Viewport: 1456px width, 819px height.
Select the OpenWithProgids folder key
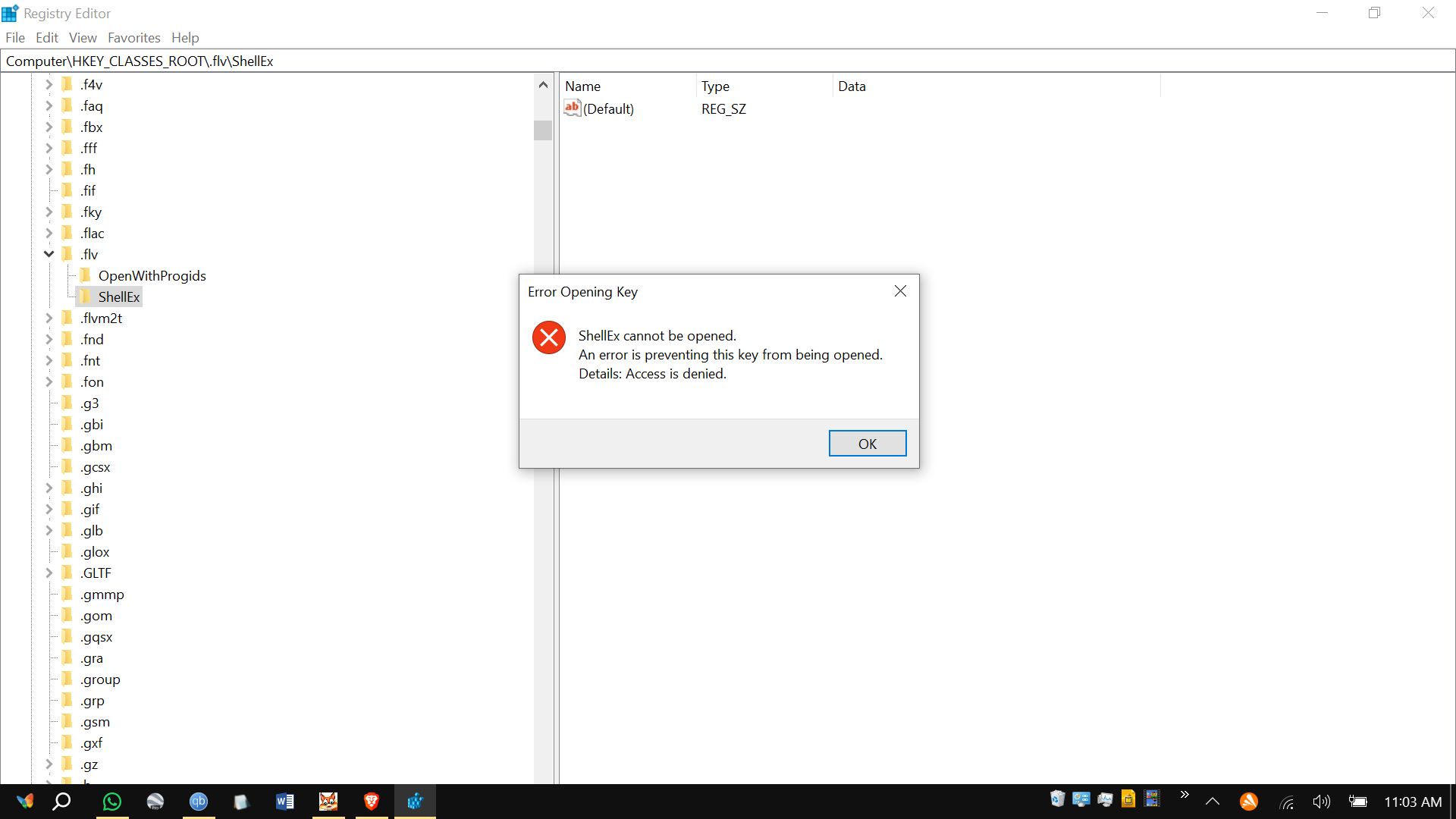[152, 275]
